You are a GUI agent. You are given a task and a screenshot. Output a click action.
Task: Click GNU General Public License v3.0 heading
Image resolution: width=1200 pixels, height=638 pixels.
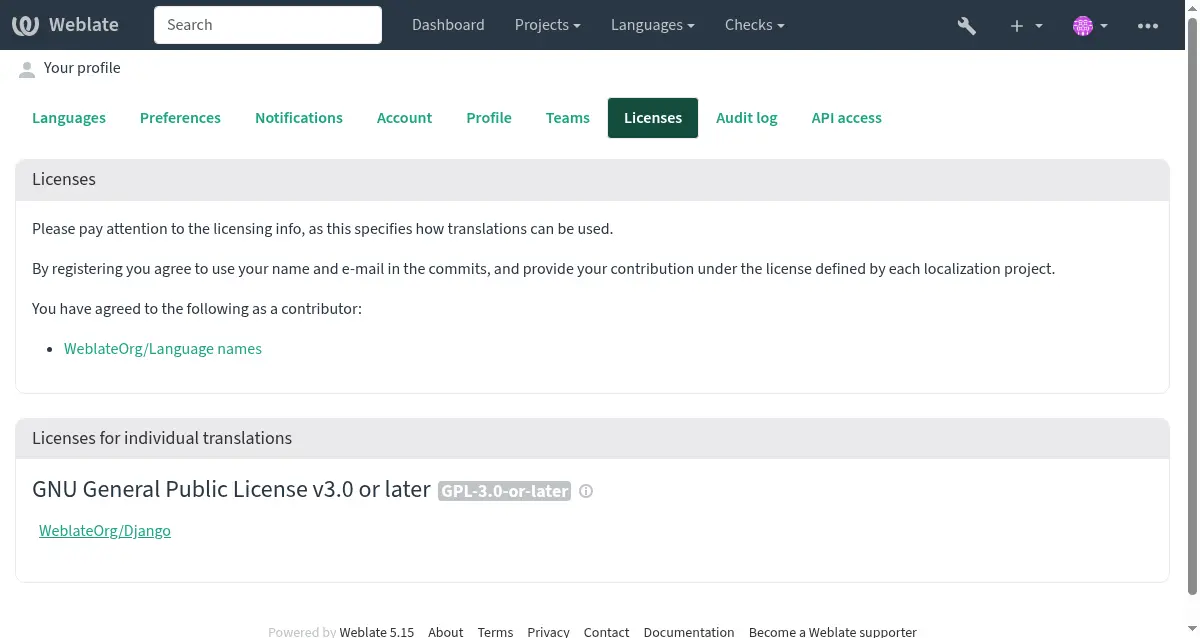(x=232, y=490)
